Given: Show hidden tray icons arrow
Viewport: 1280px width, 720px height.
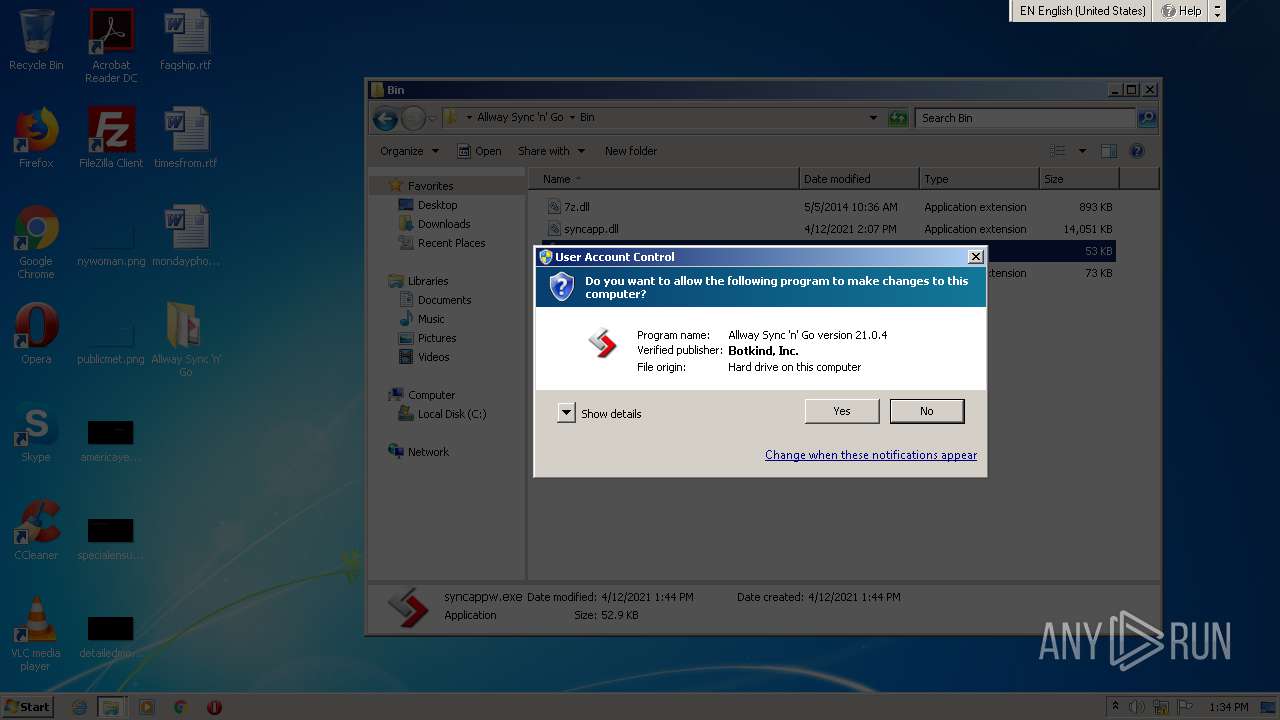Looking at the screenshot, I should pyautogui.click(x=1115, y=707).
